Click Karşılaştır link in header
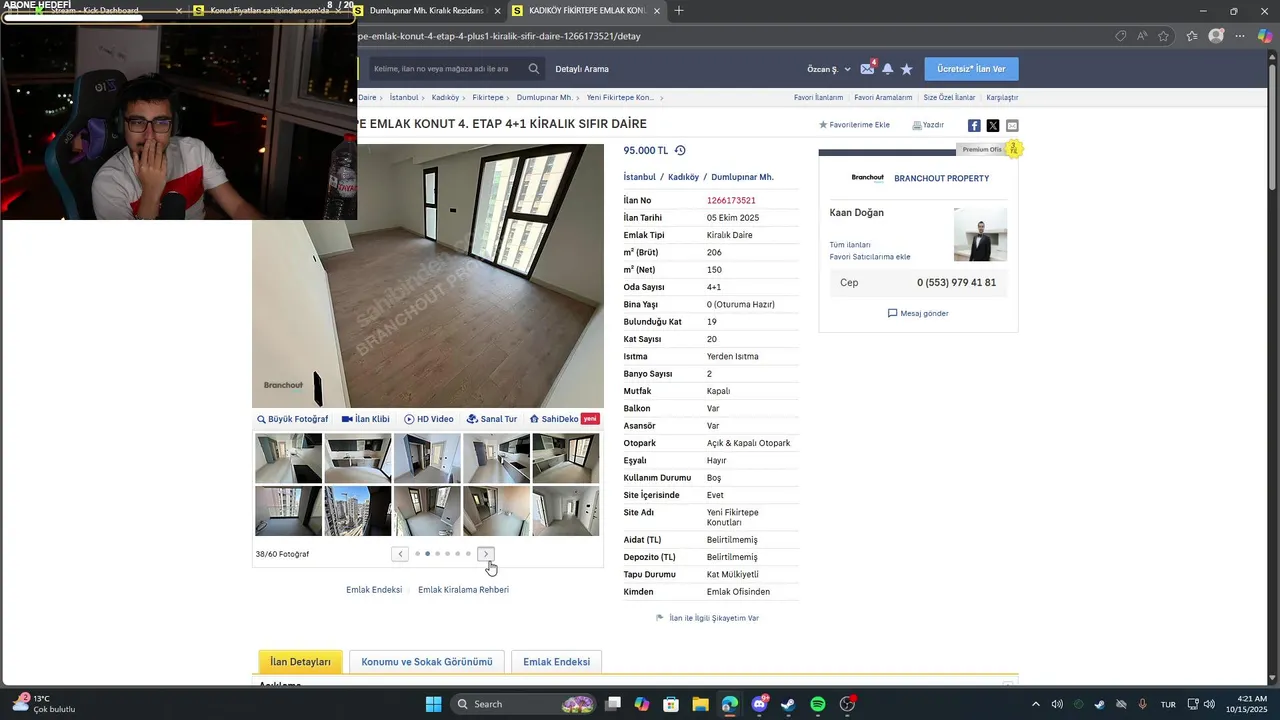 tap(1002, 98)
